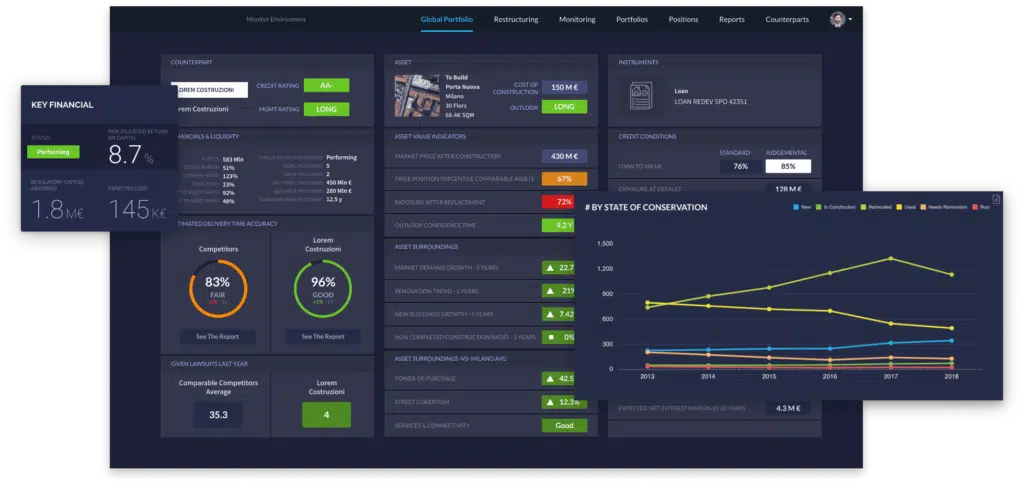The width and height of the screenshot is (1024, 483).
Task: Click the up arrow beside Renovation Trend
Action: coord(550,291)
